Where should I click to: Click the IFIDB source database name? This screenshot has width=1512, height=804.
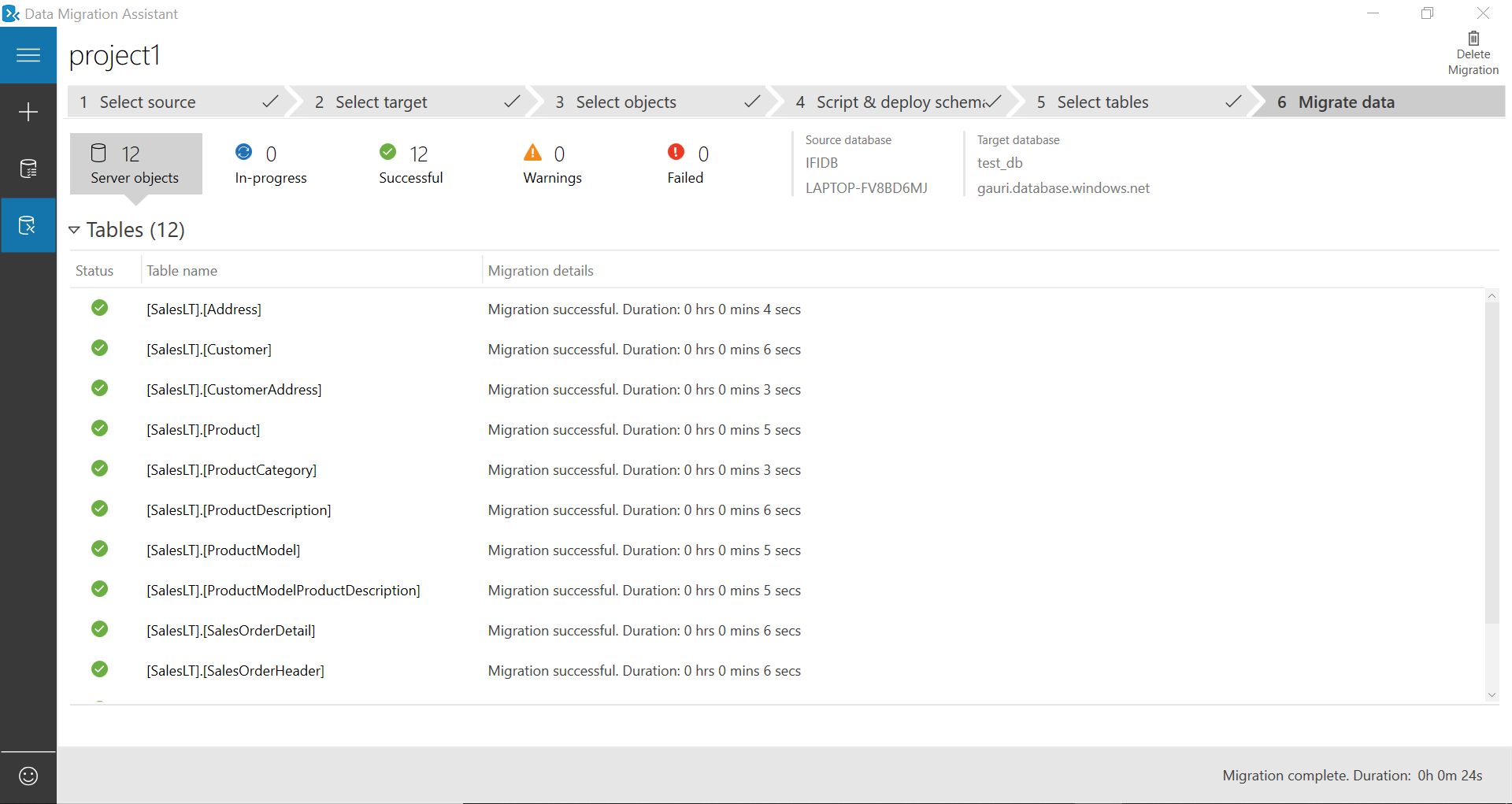pos(821,163)
